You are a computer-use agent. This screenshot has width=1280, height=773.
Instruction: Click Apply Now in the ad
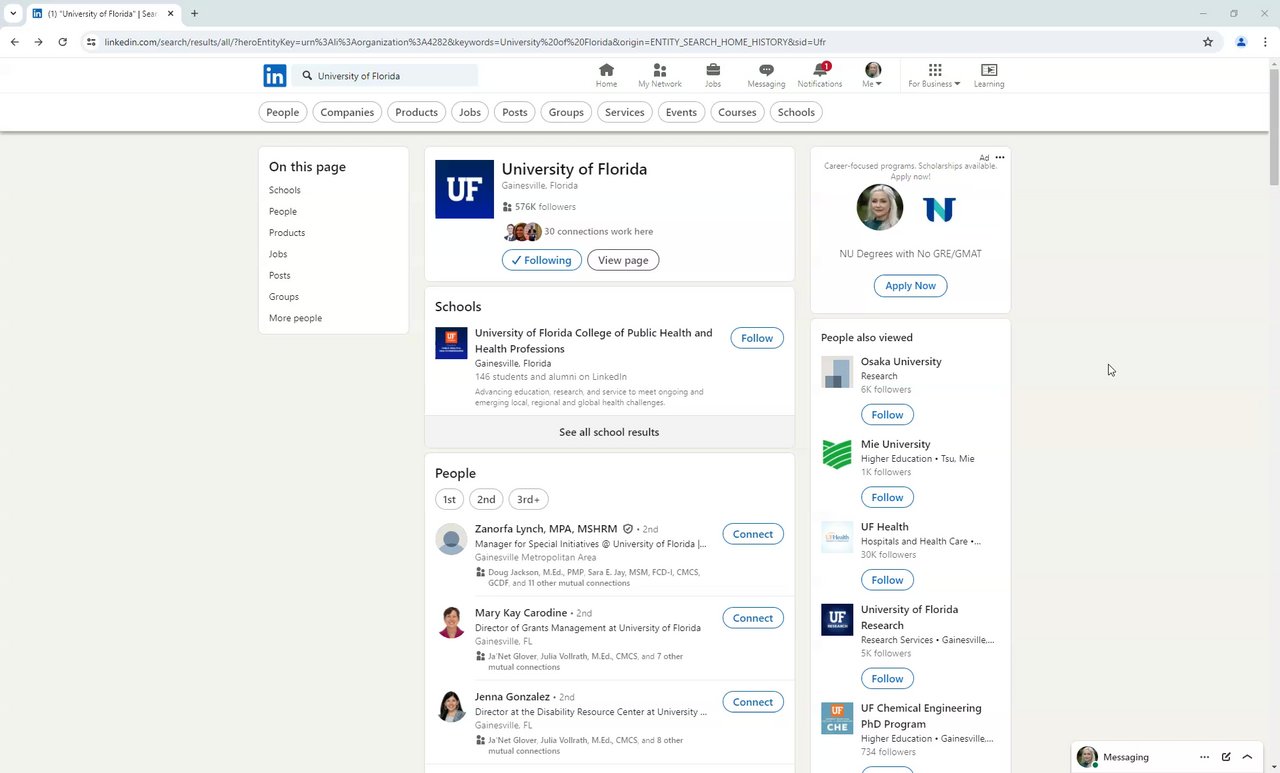pyautogui.click(x=911, y=285)
